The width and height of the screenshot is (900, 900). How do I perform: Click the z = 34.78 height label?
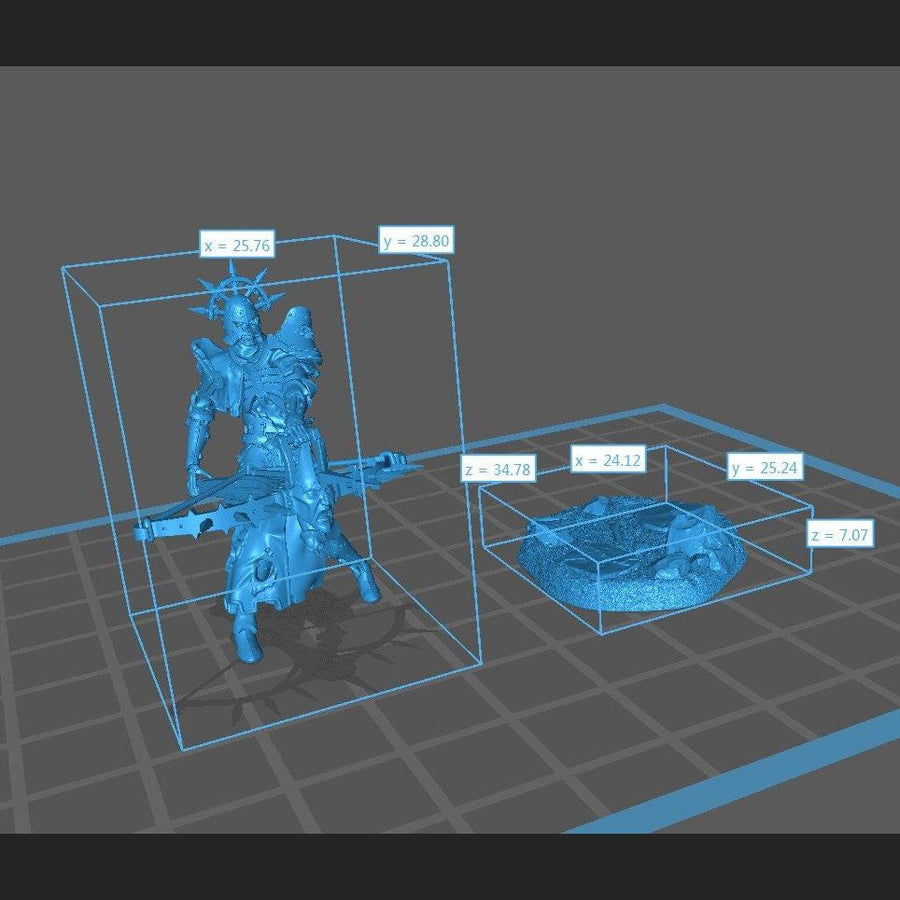click(x=499, y=469)
